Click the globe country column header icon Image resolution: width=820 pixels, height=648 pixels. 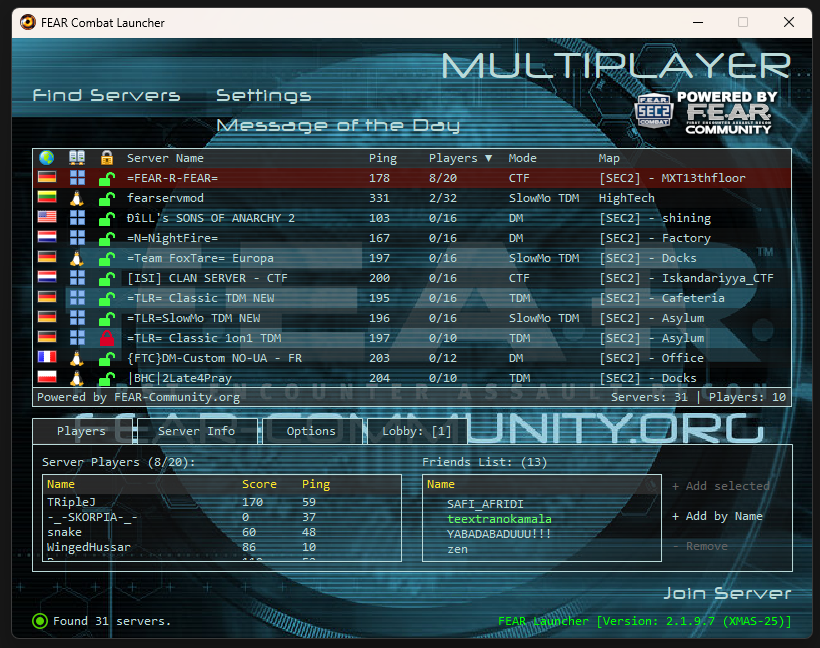46,158
